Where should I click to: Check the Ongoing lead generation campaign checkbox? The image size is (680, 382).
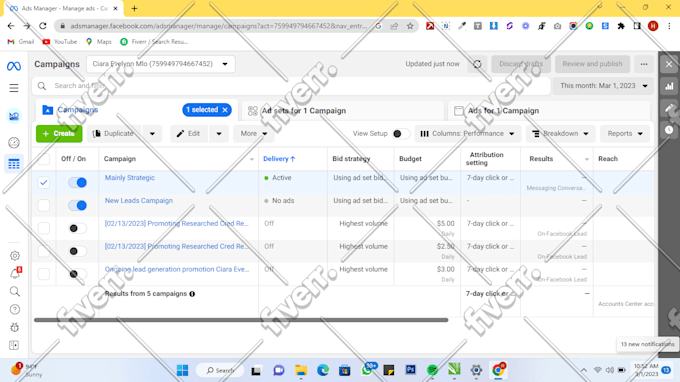[44, 274]
